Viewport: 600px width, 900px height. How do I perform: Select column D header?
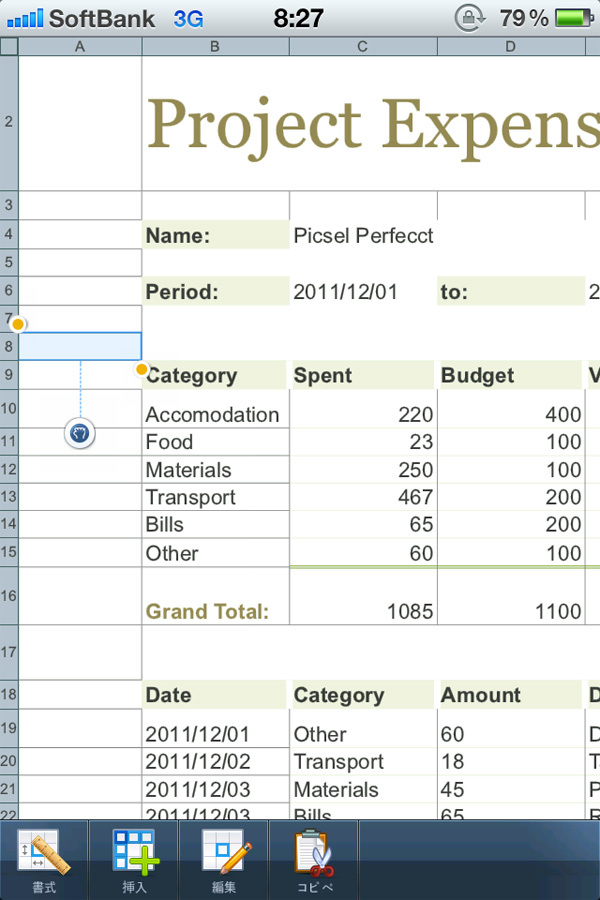511,47
